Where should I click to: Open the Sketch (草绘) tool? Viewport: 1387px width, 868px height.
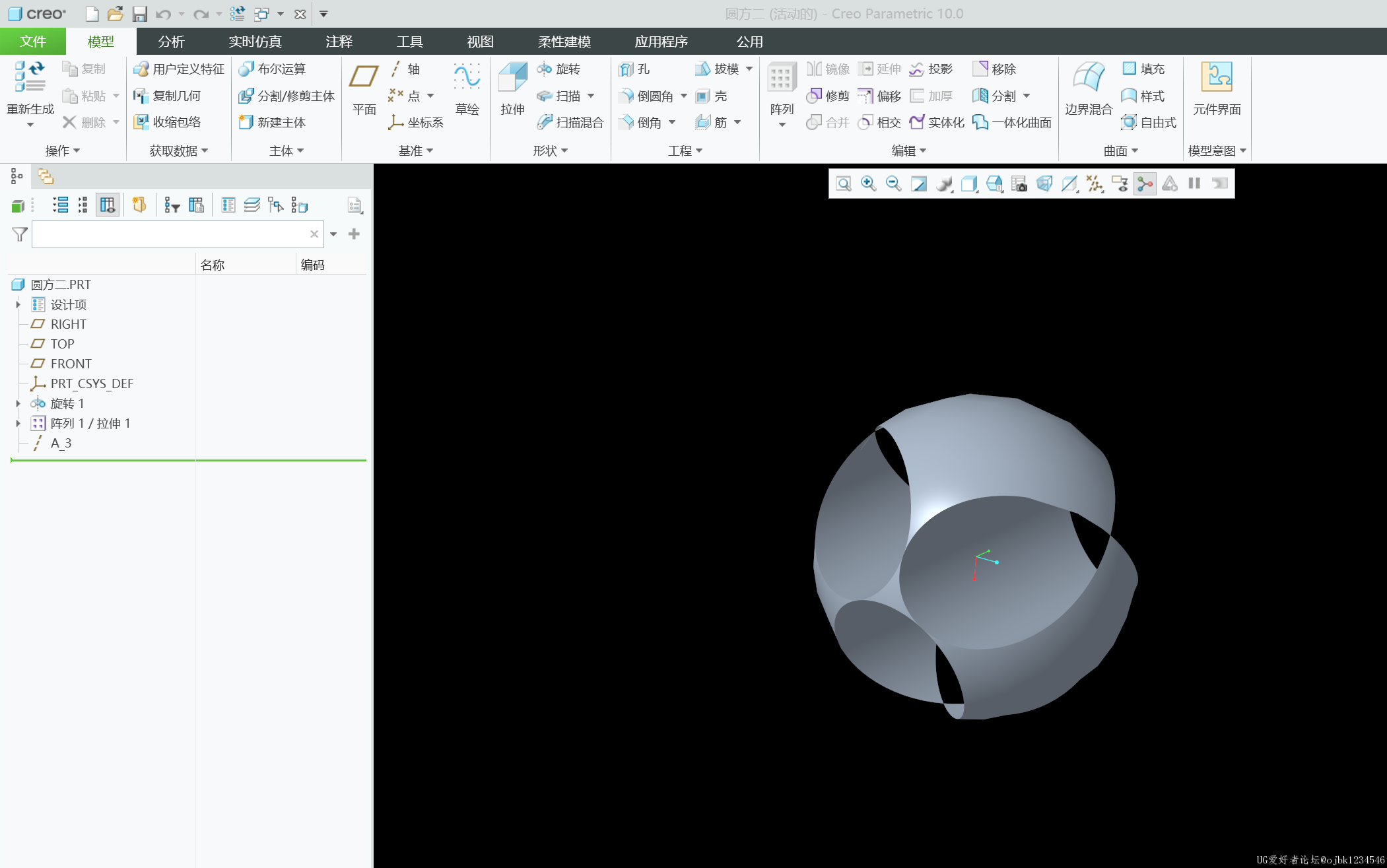pyautogui.click(x=467, y=89)
